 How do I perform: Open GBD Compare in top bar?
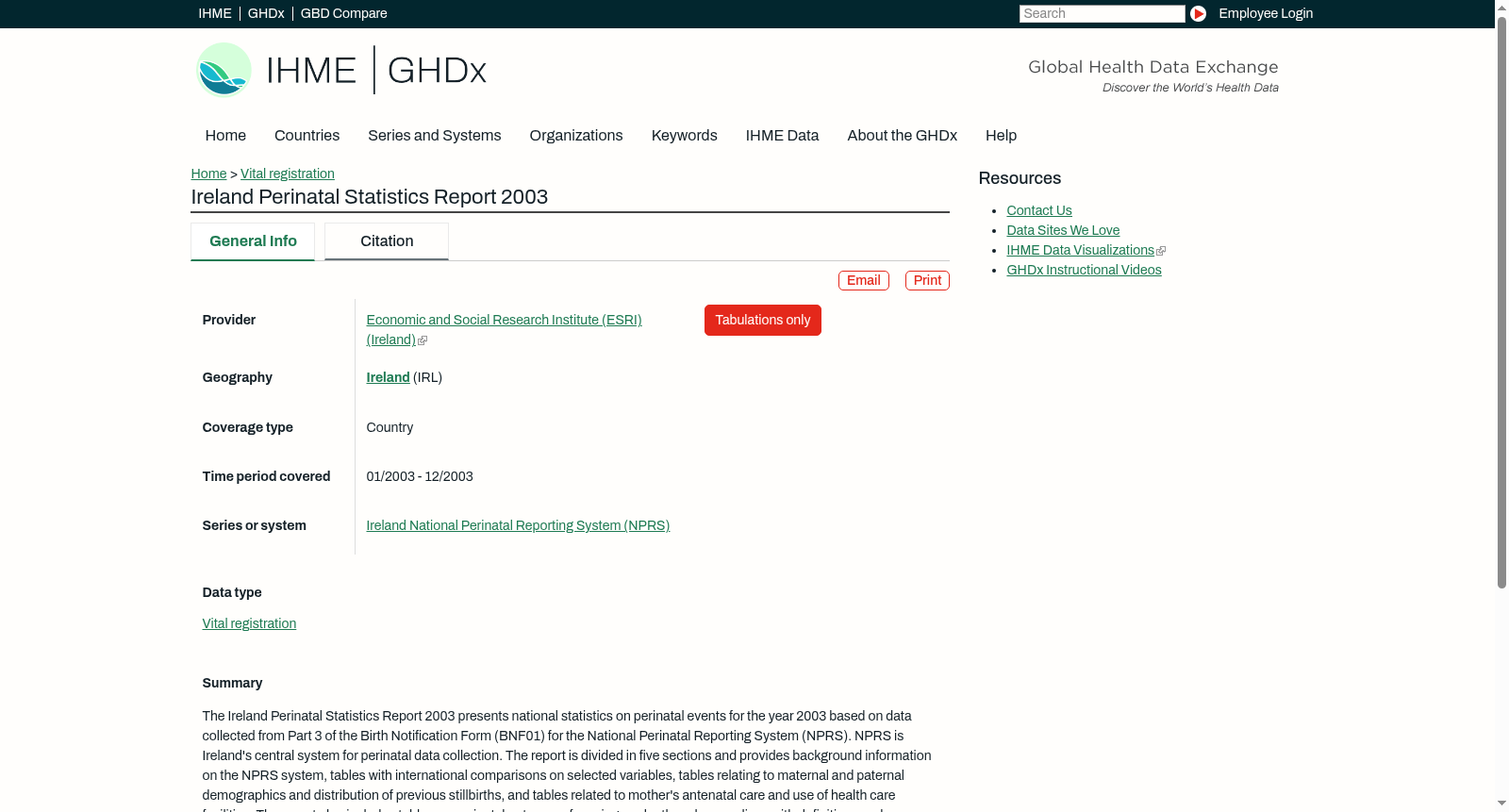click(343, 13)
